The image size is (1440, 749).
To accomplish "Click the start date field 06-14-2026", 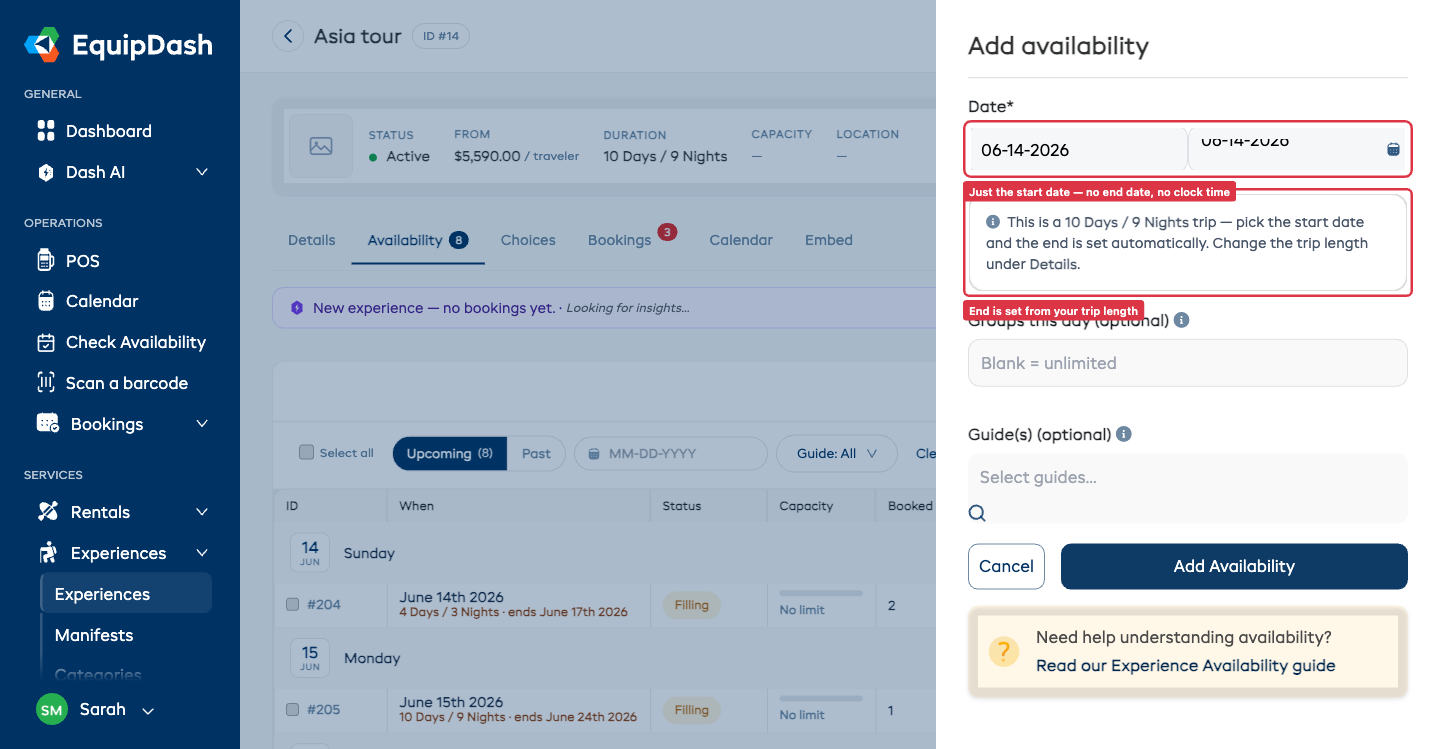I will click(1078, 150).
